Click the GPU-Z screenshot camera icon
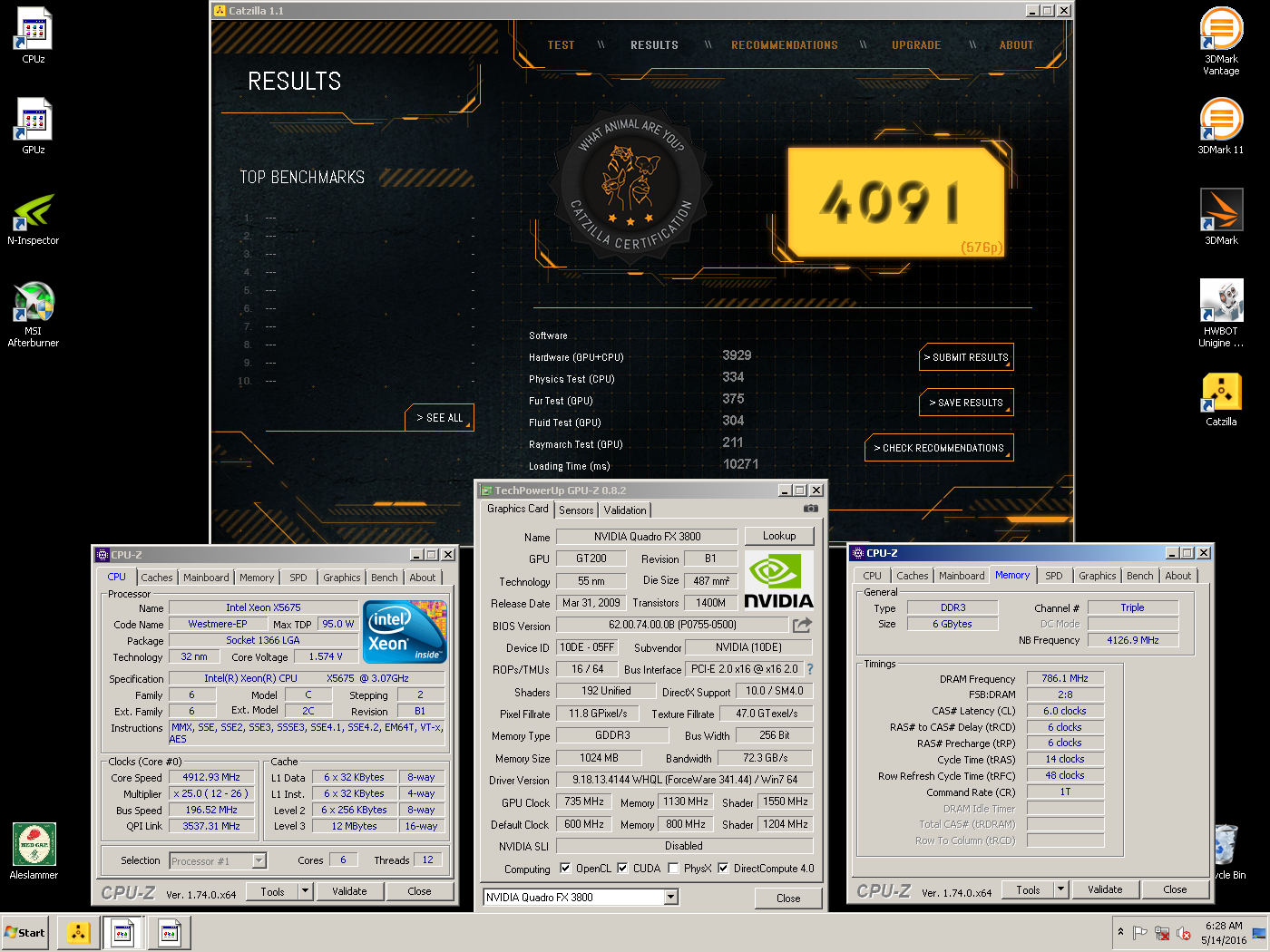 coord(810,509)
